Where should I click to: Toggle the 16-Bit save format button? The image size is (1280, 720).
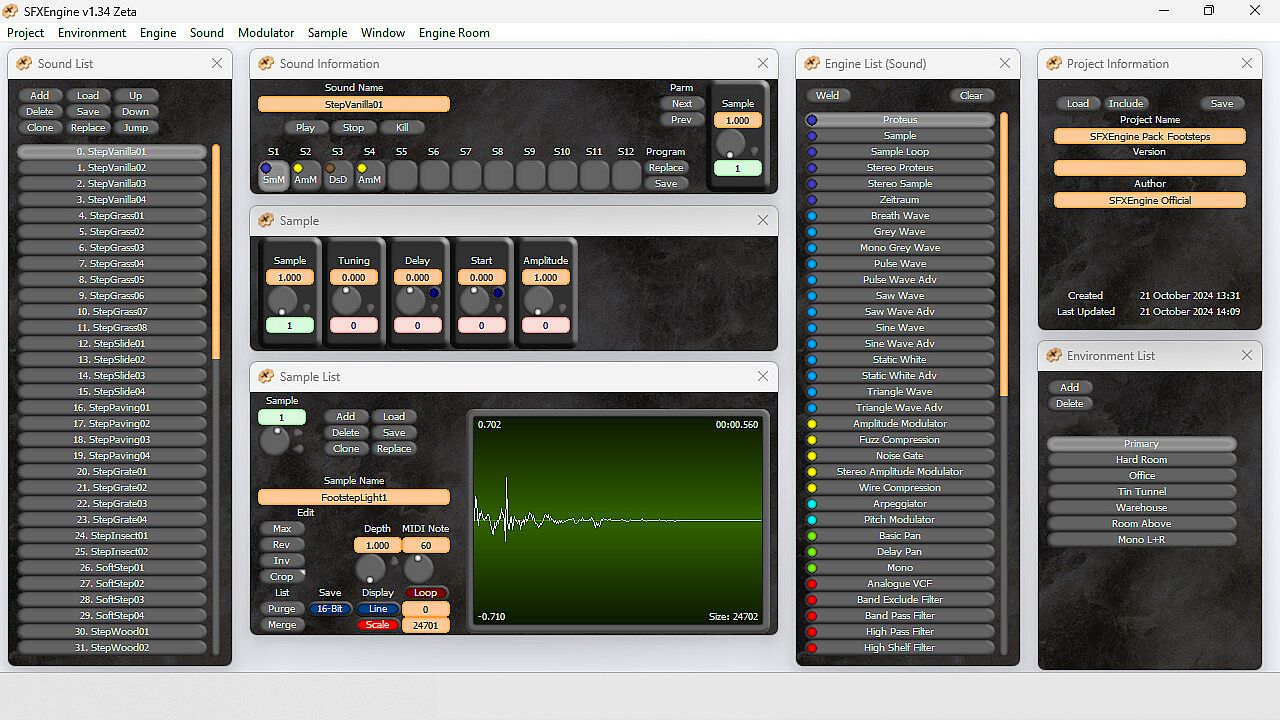point(329,609)
